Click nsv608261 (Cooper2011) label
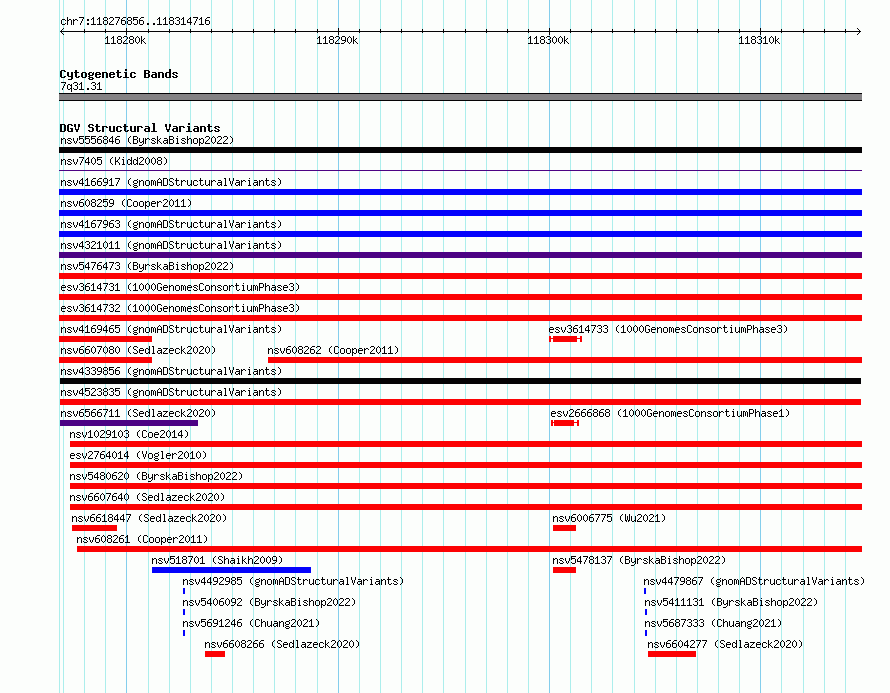 [x=142, y=539]
